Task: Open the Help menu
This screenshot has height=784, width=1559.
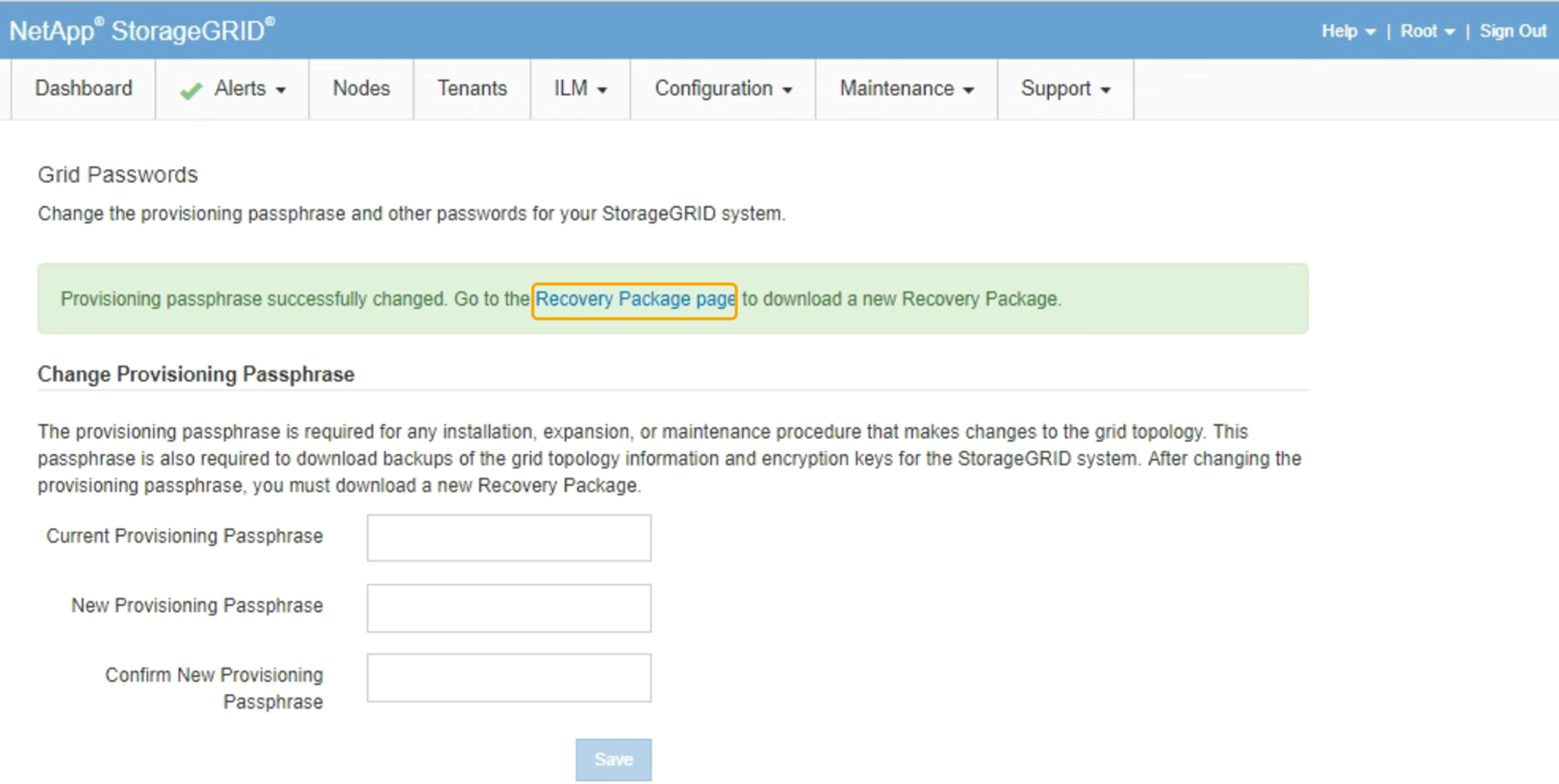Action: click(x=1347, y=32)
